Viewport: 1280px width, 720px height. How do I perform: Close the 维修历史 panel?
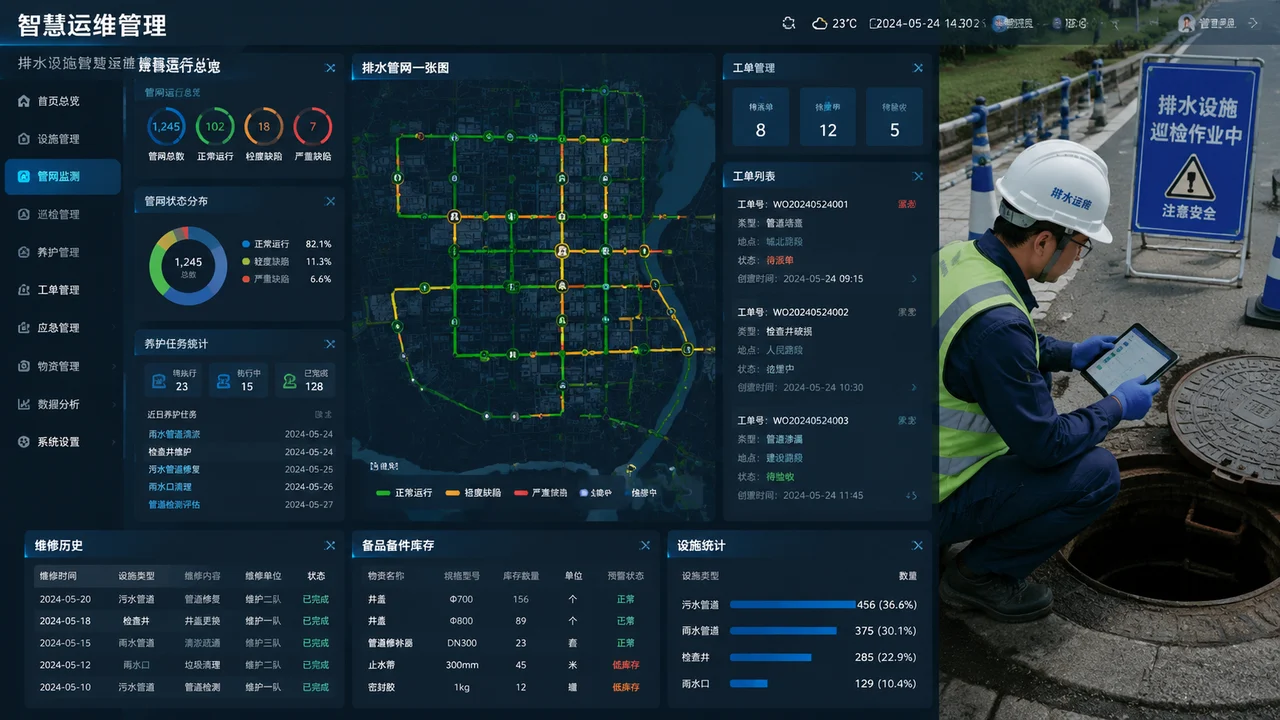pos(330,545)
